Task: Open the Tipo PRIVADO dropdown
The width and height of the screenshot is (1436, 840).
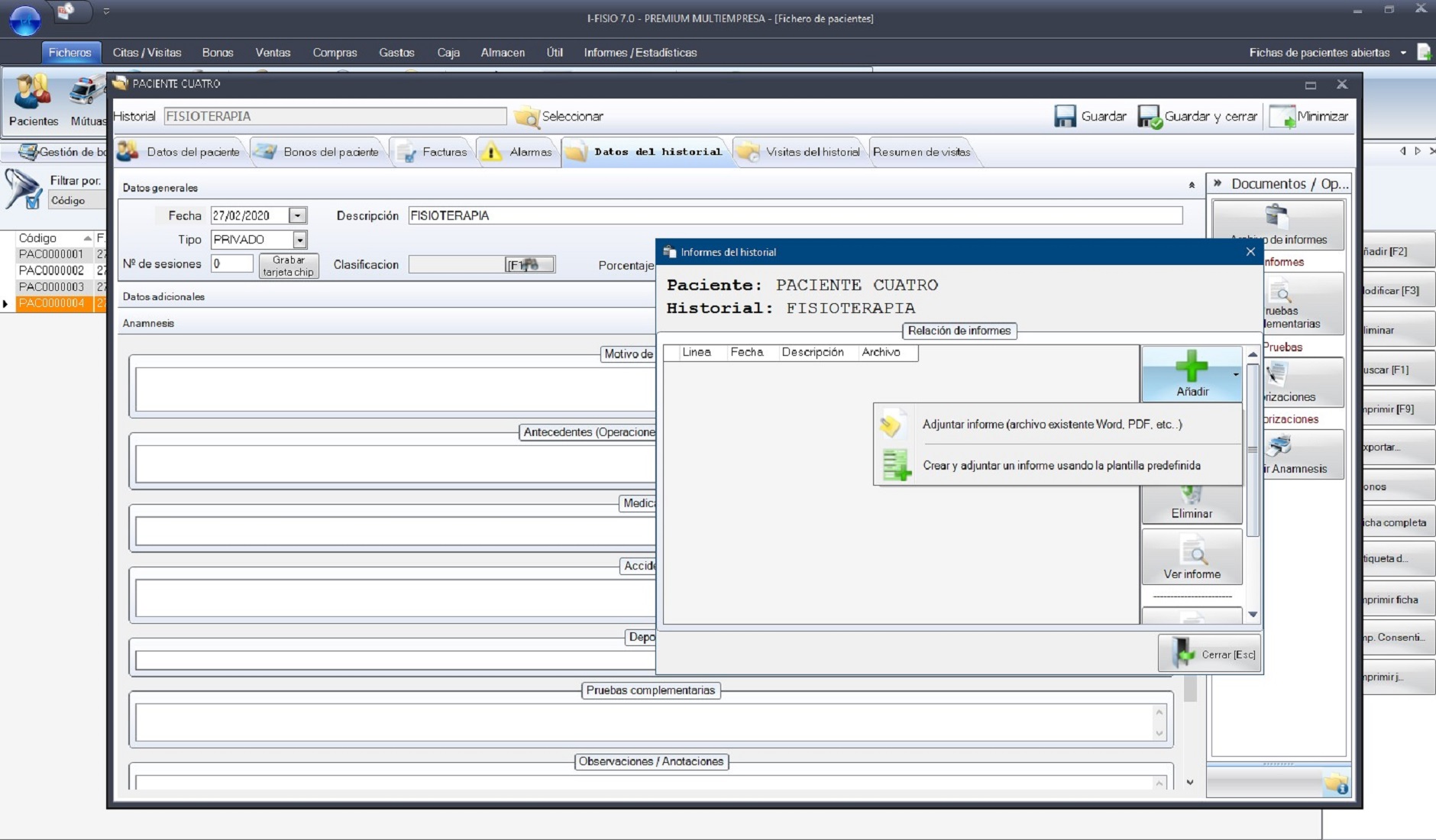Action: point(299,240)
